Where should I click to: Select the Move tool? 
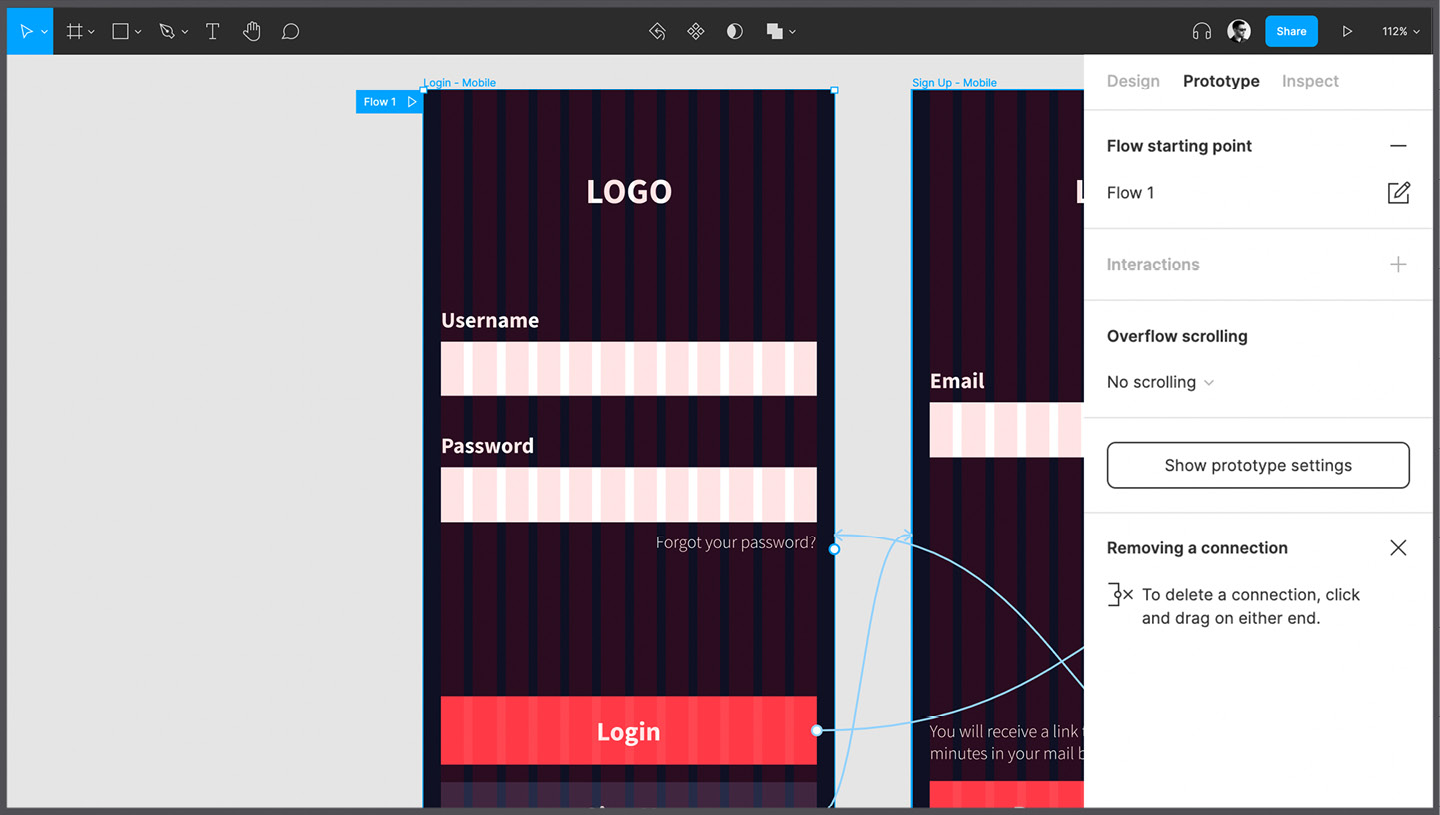26,31
